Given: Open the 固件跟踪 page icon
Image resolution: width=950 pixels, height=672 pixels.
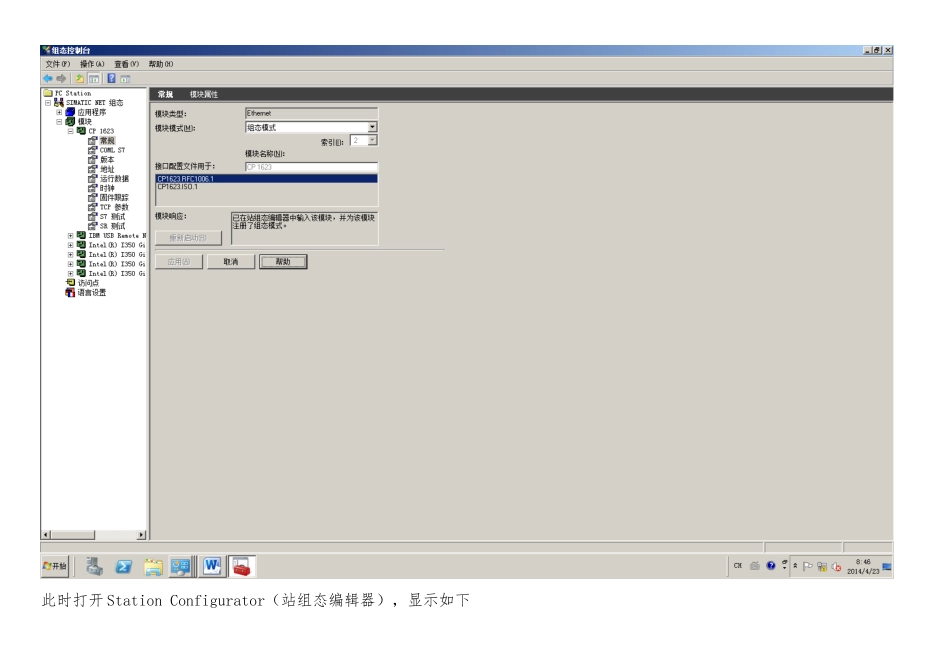Looking at the screenshot, I should tap(92, 198).
